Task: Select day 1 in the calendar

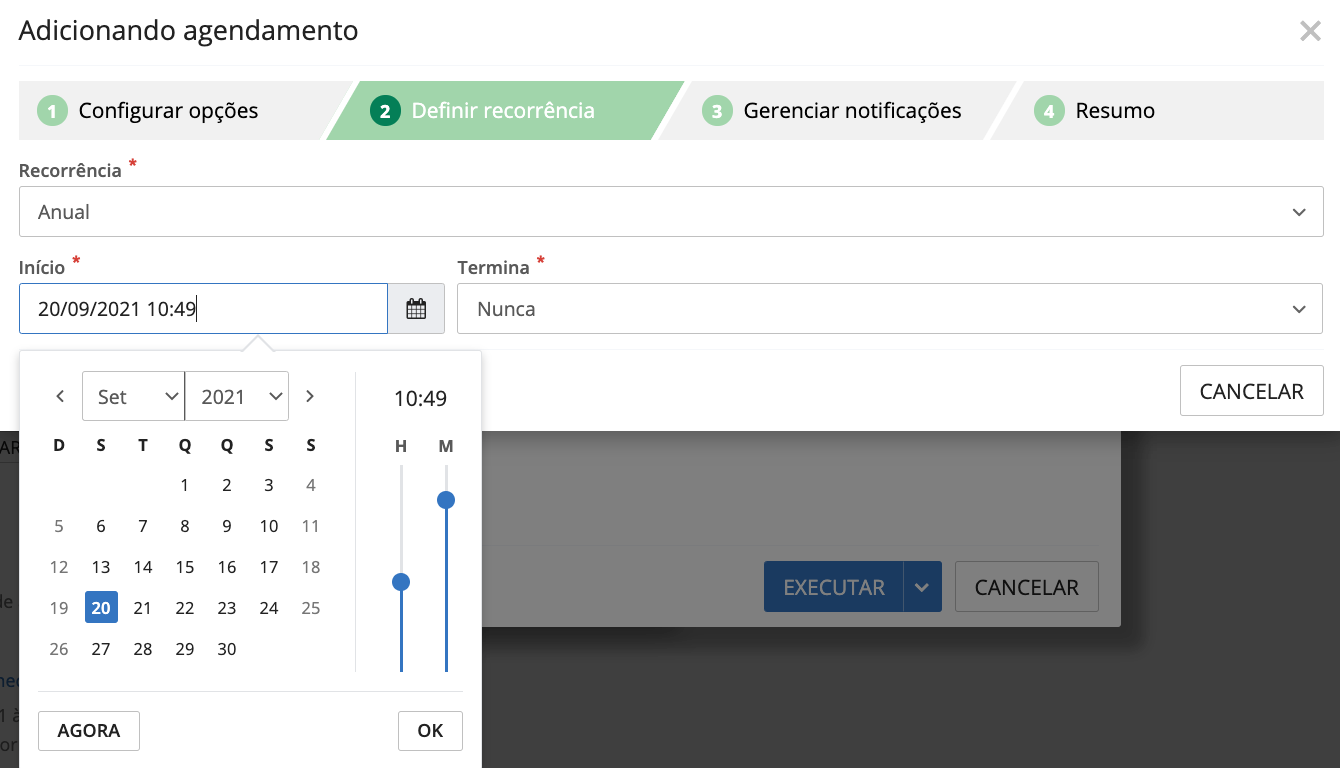Action: click(x=185, y=485)
